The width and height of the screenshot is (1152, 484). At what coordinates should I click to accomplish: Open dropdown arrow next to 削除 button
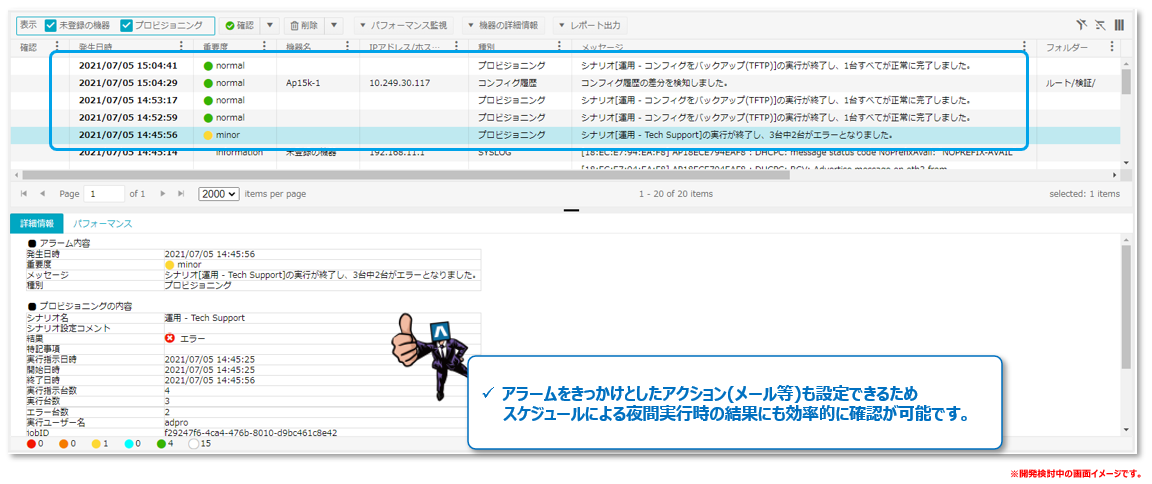pyautogui.click(x=333, y=25)
